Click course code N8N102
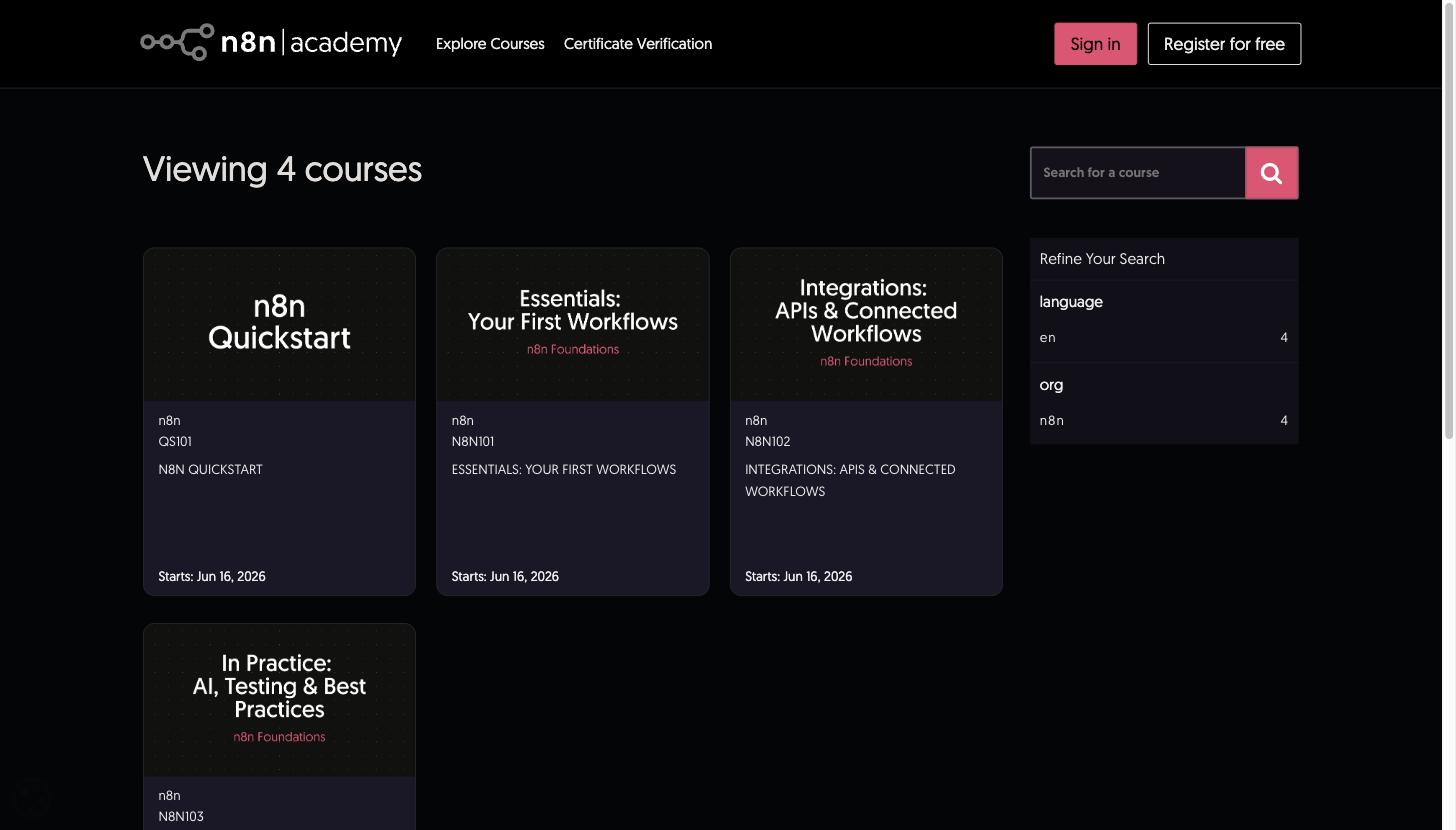This screenshot has width=1456, height=830. point(767,441)
